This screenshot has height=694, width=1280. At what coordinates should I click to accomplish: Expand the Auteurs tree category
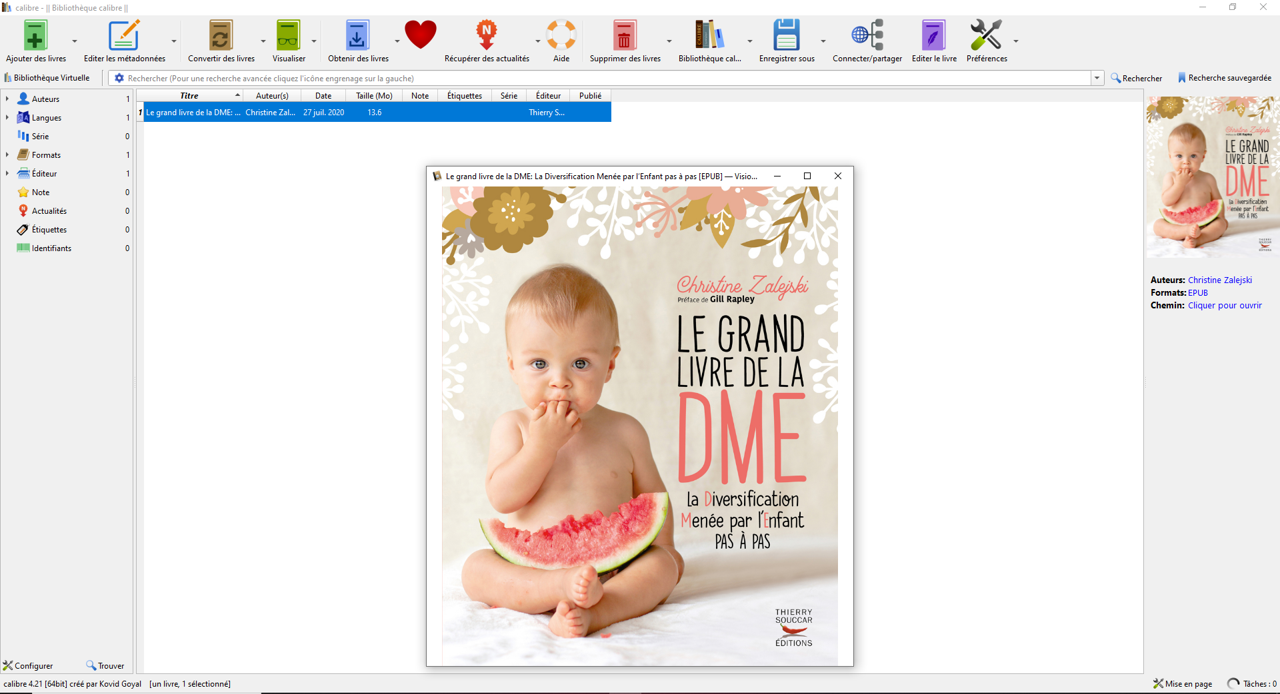point(8,99)
